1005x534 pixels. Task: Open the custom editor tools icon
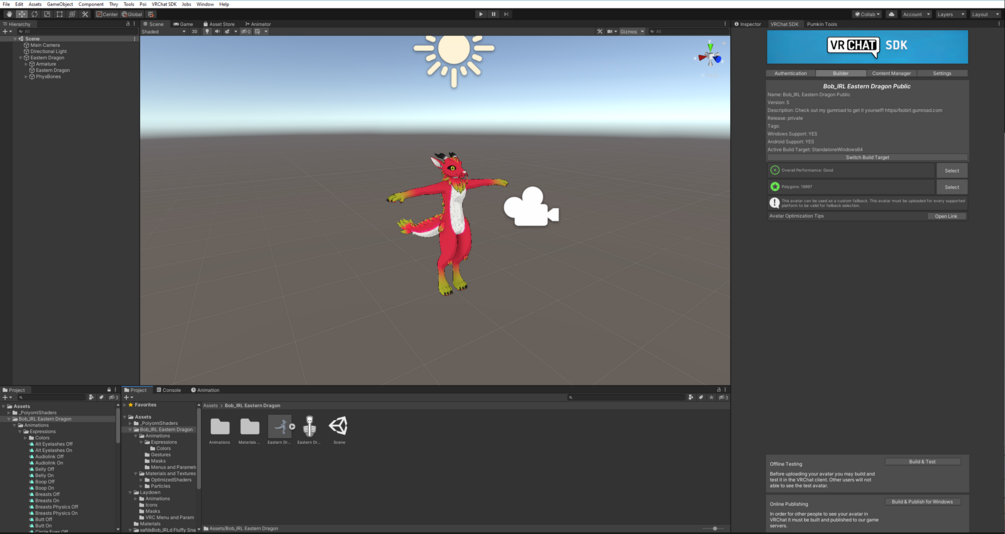[85, 14]
